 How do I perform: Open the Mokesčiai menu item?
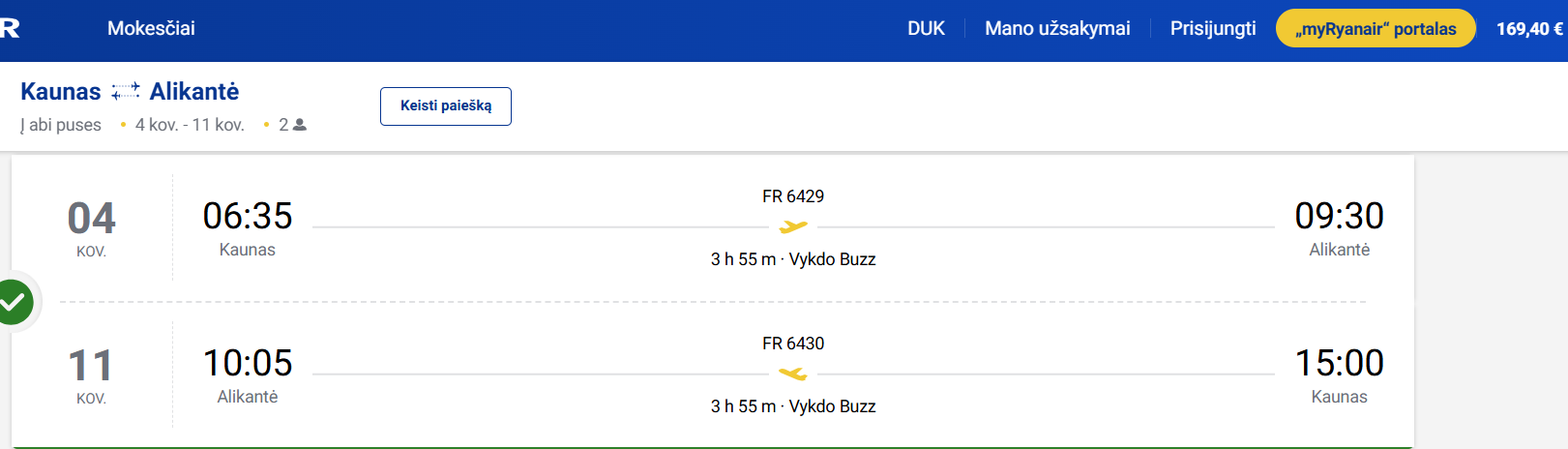click(151, 28)
